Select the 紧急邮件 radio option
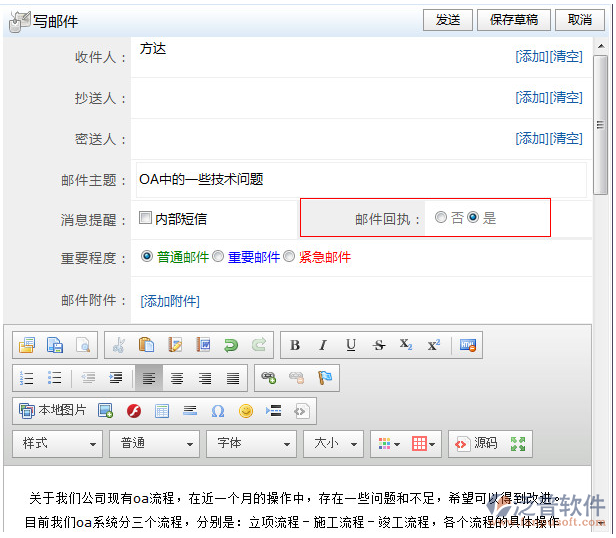This screenshot has width=616, height=538. point(290,257)
